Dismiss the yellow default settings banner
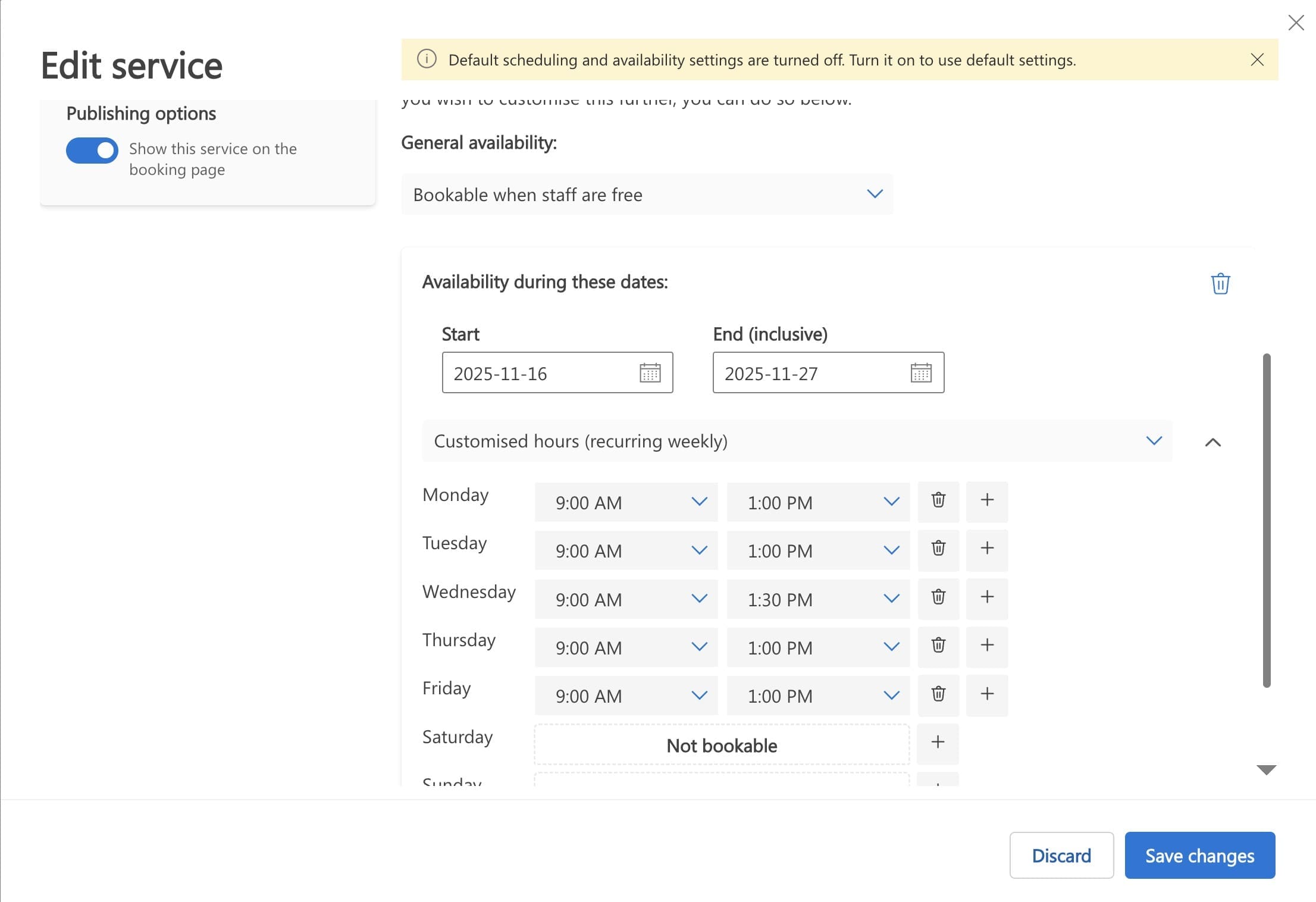 coord(1257,59)
